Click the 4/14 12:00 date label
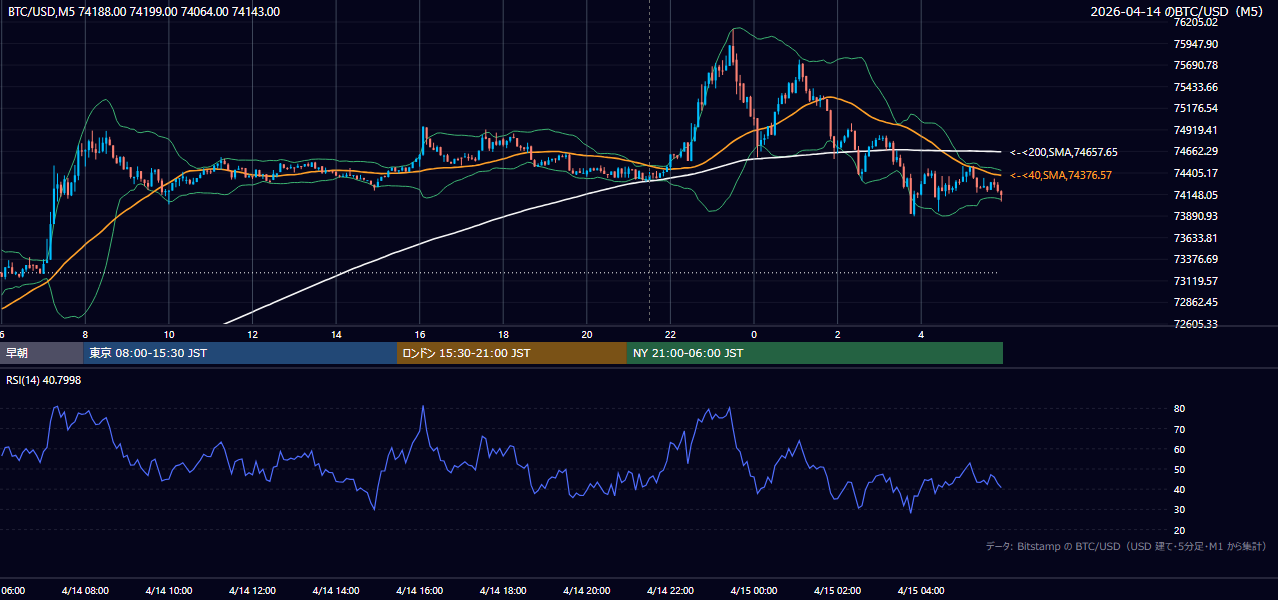This screenshot has width=1278, height=600. coord(252,590)
